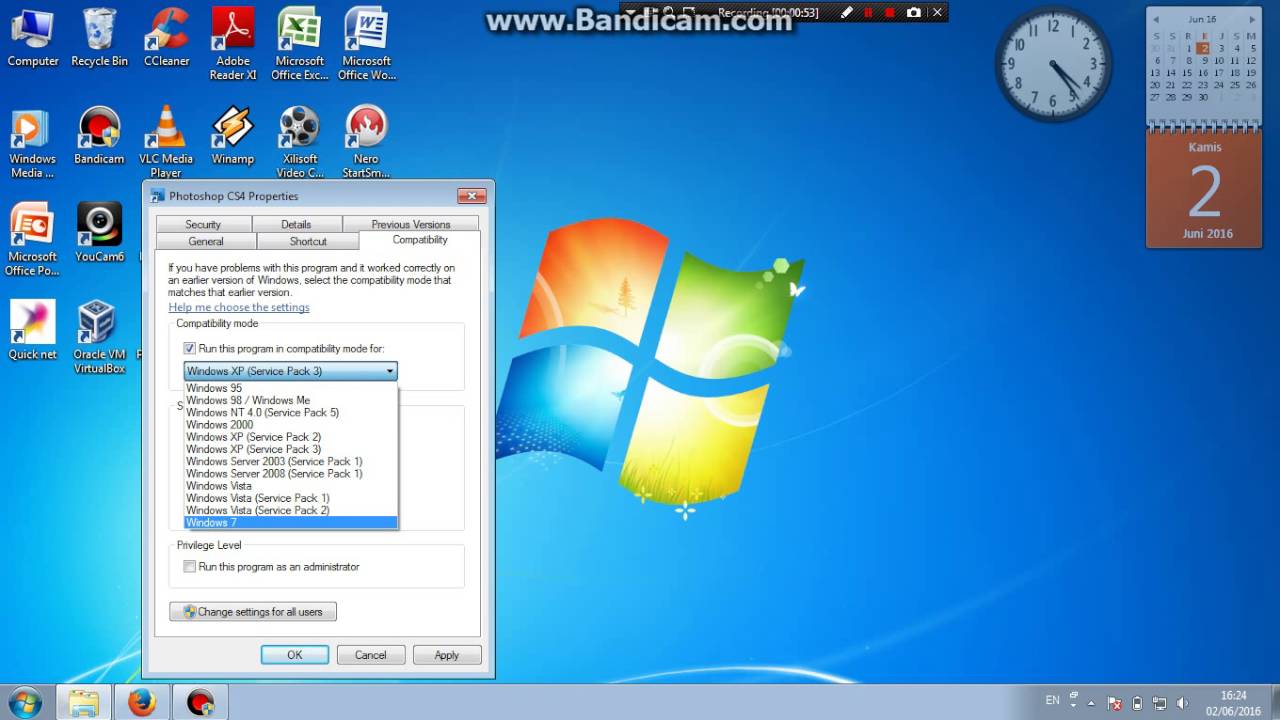Show hidden tray icons arrow
This screenshot has width=1280, height=720.
tap(1091, 703)
